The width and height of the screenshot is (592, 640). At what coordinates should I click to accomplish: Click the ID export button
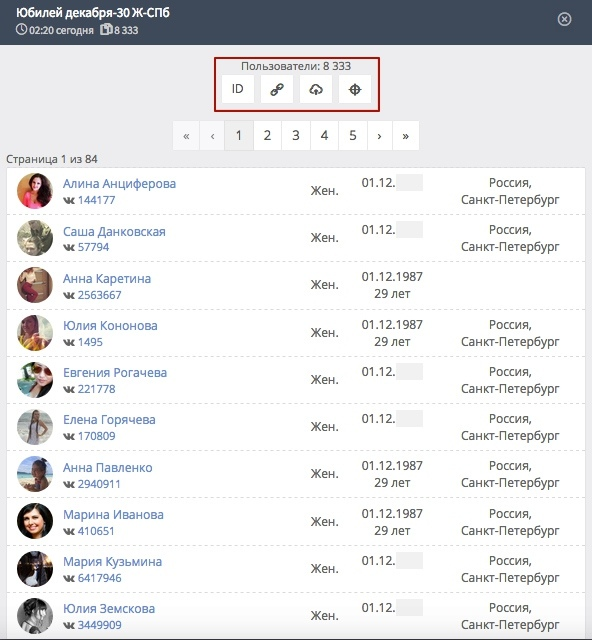[238, 89]
